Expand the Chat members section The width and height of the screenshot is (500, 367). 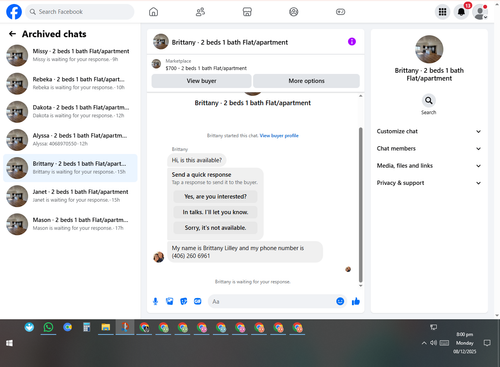point(429,148)
